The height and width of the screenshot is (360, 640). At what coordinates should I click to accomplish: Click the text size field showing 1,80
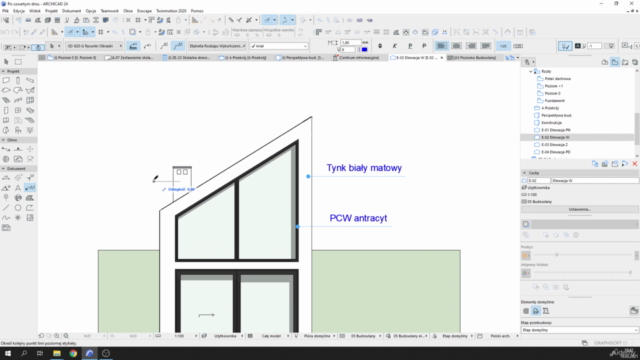click(351, 42)
